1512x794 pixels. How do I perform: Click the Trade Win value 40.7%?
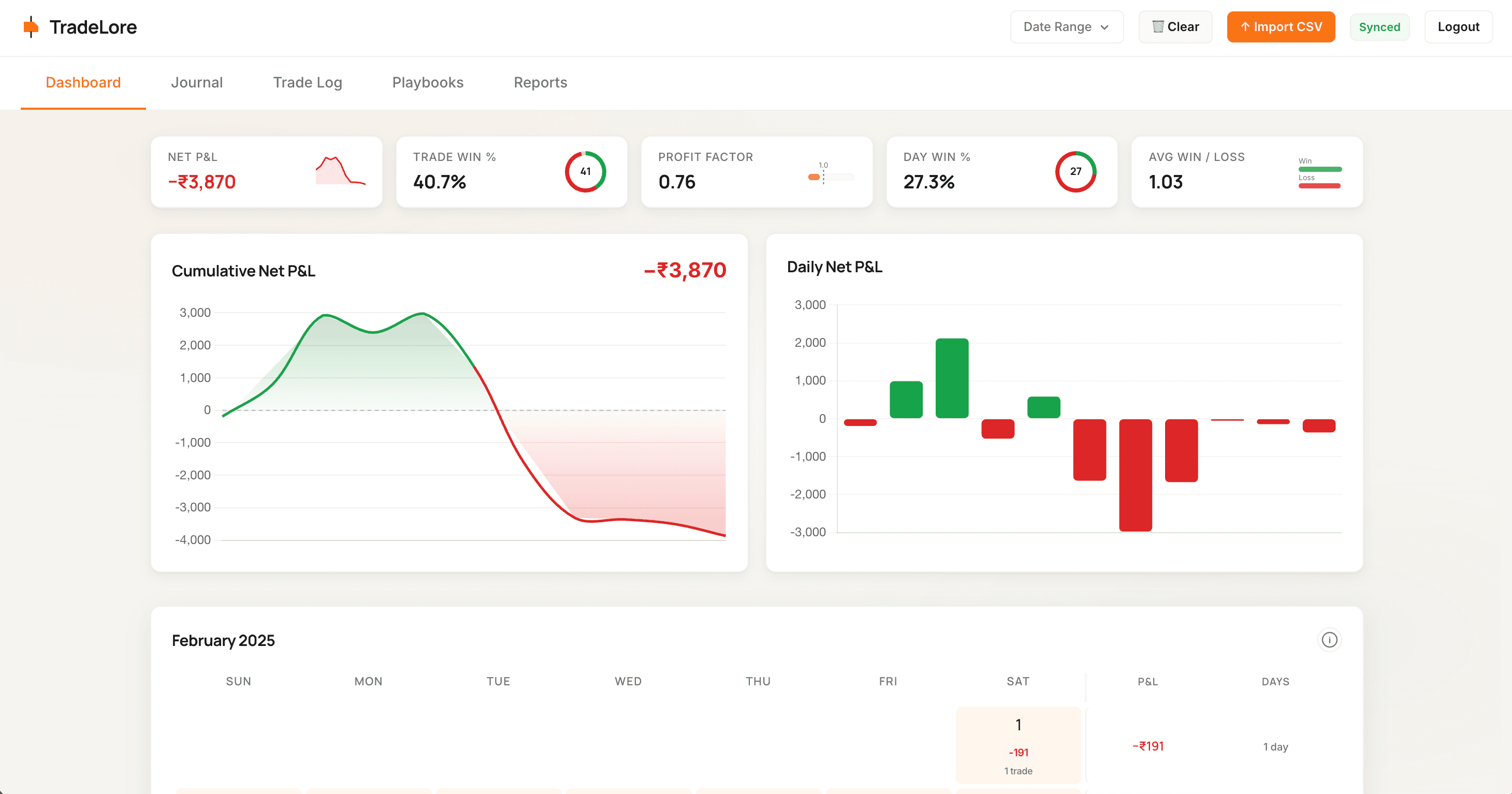click(440, 182)
